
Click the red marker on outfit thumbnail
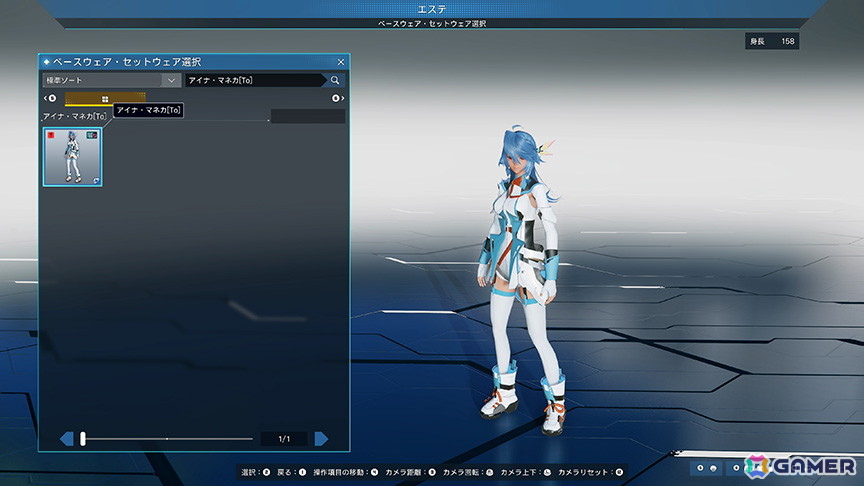coord(51,135)
